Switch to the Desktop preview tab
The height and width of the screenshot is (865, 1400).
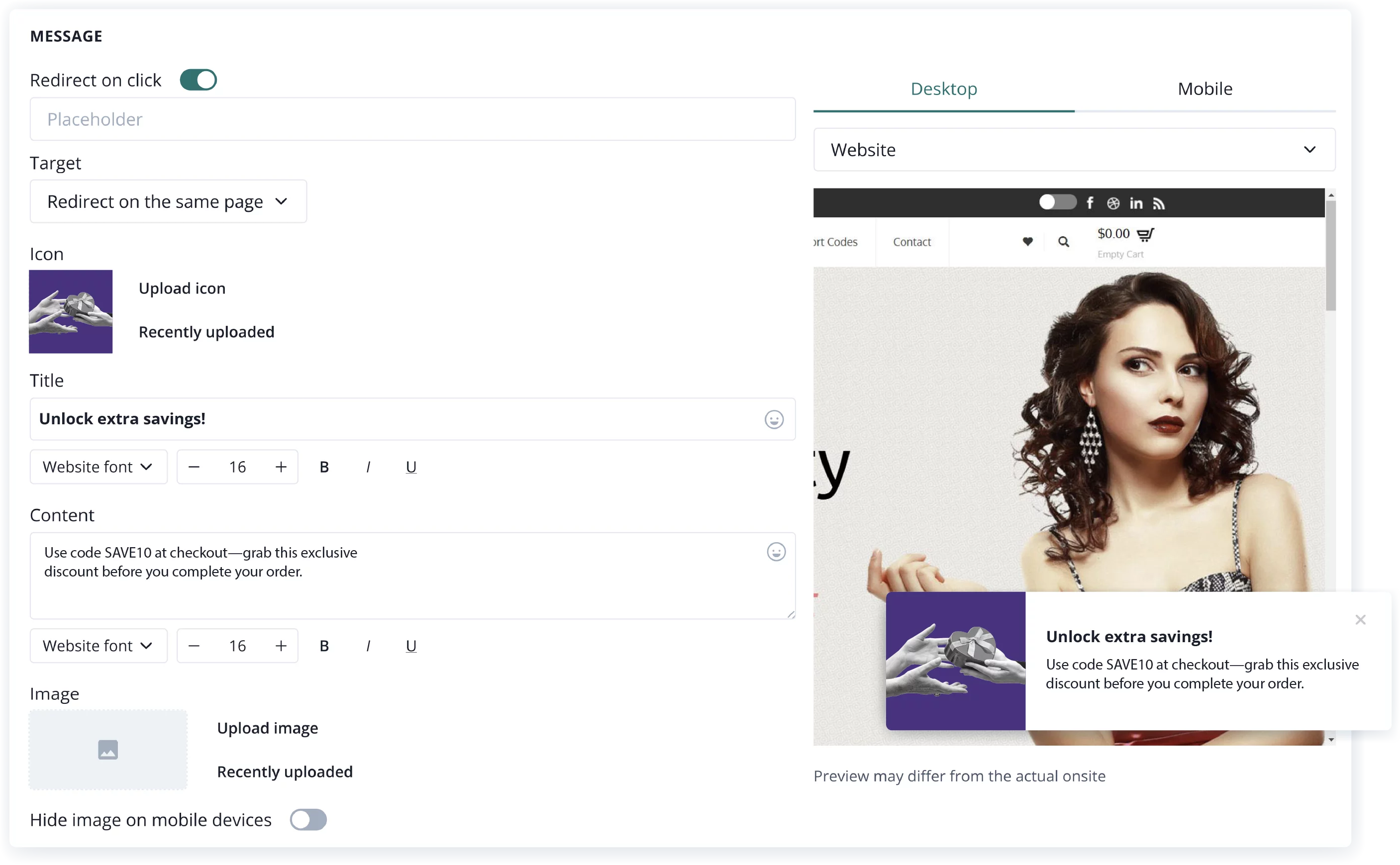943,89
